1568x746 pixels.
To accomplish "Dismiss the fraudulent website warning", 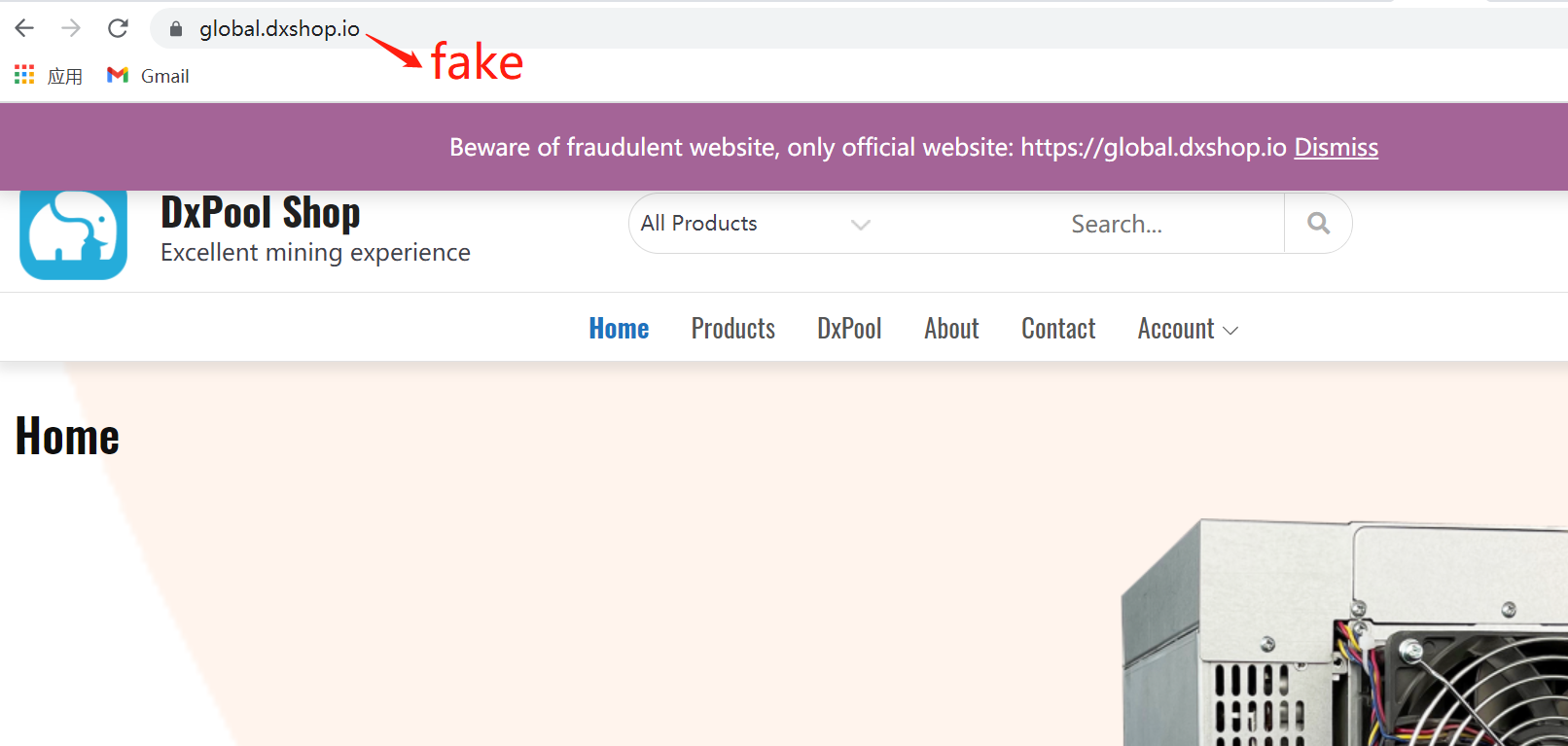I will [1336, 147].
